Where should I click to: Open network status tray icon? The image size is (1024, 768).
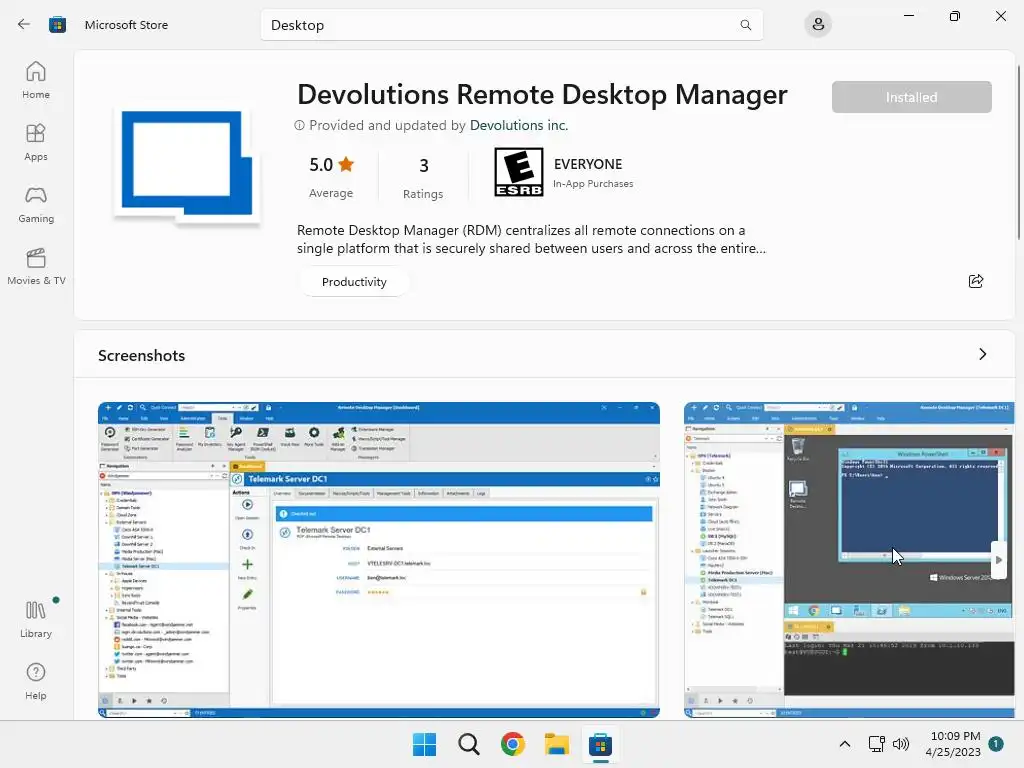click(876, 744)
